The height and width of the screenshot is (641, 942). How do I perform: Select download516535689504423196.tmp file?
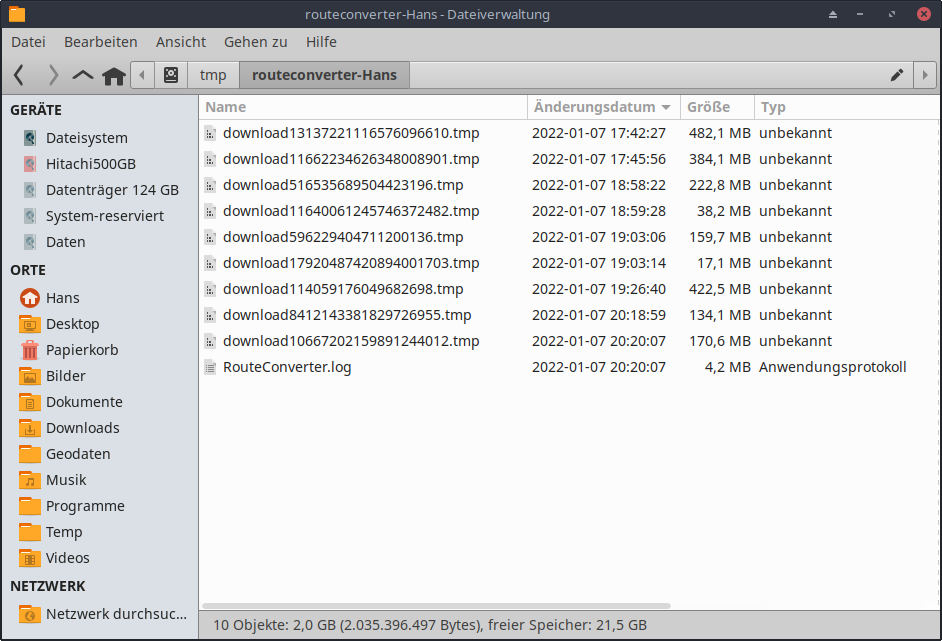tap(343, 185)
